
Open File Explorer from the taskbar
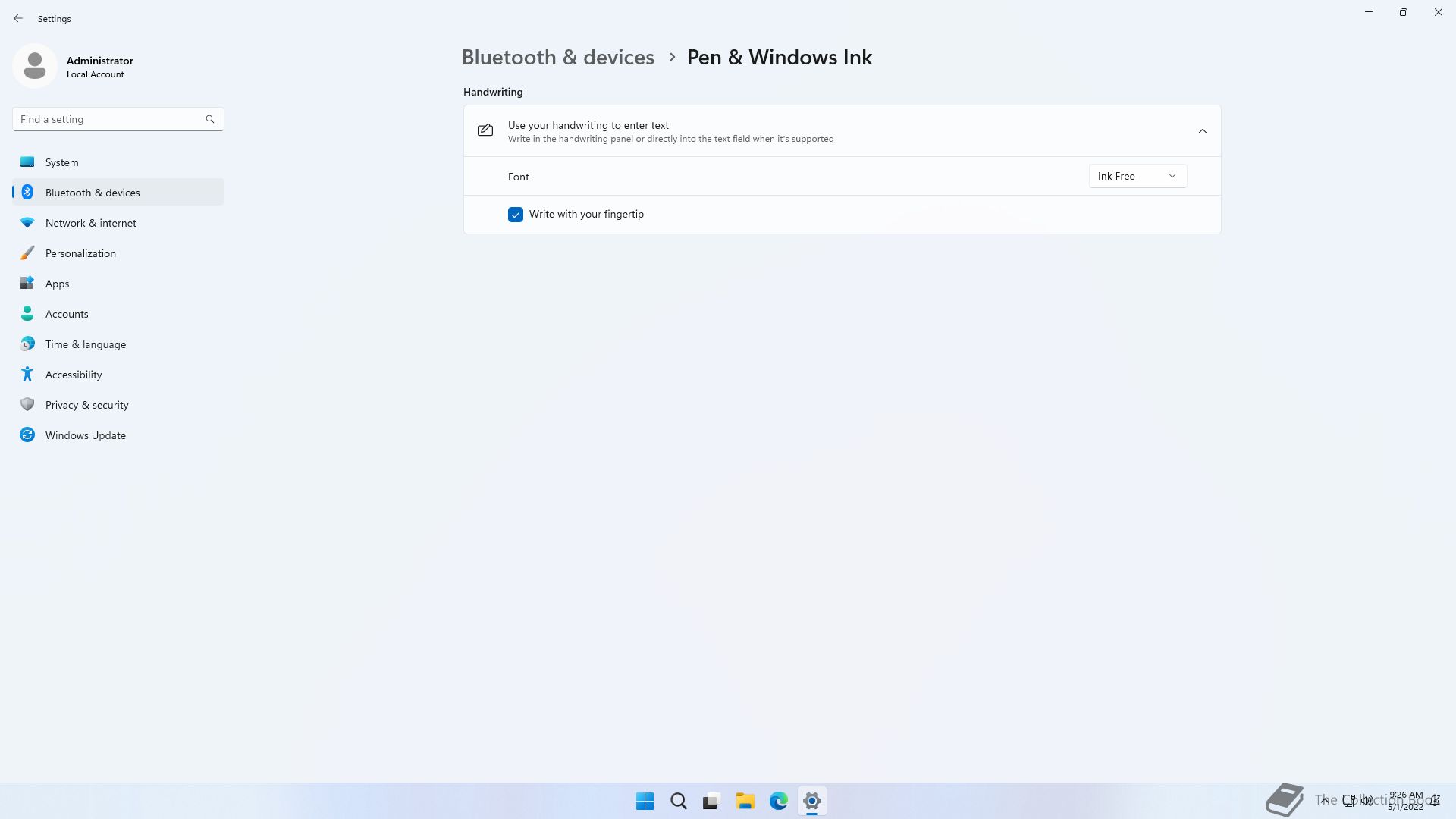[745, 801]
